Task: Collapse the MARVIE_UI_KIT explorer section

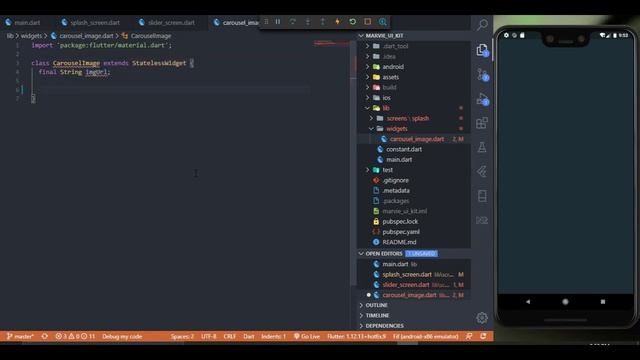Action: 413,36
